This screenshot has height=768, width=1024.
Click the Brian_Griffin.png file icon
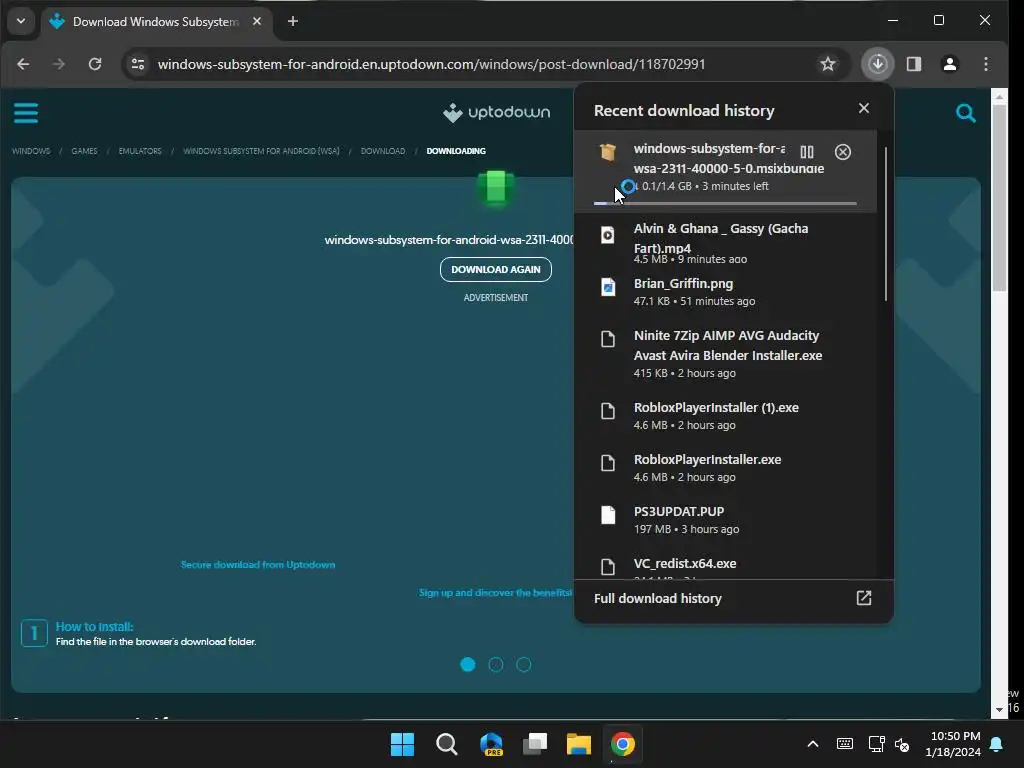pos(607,287)
